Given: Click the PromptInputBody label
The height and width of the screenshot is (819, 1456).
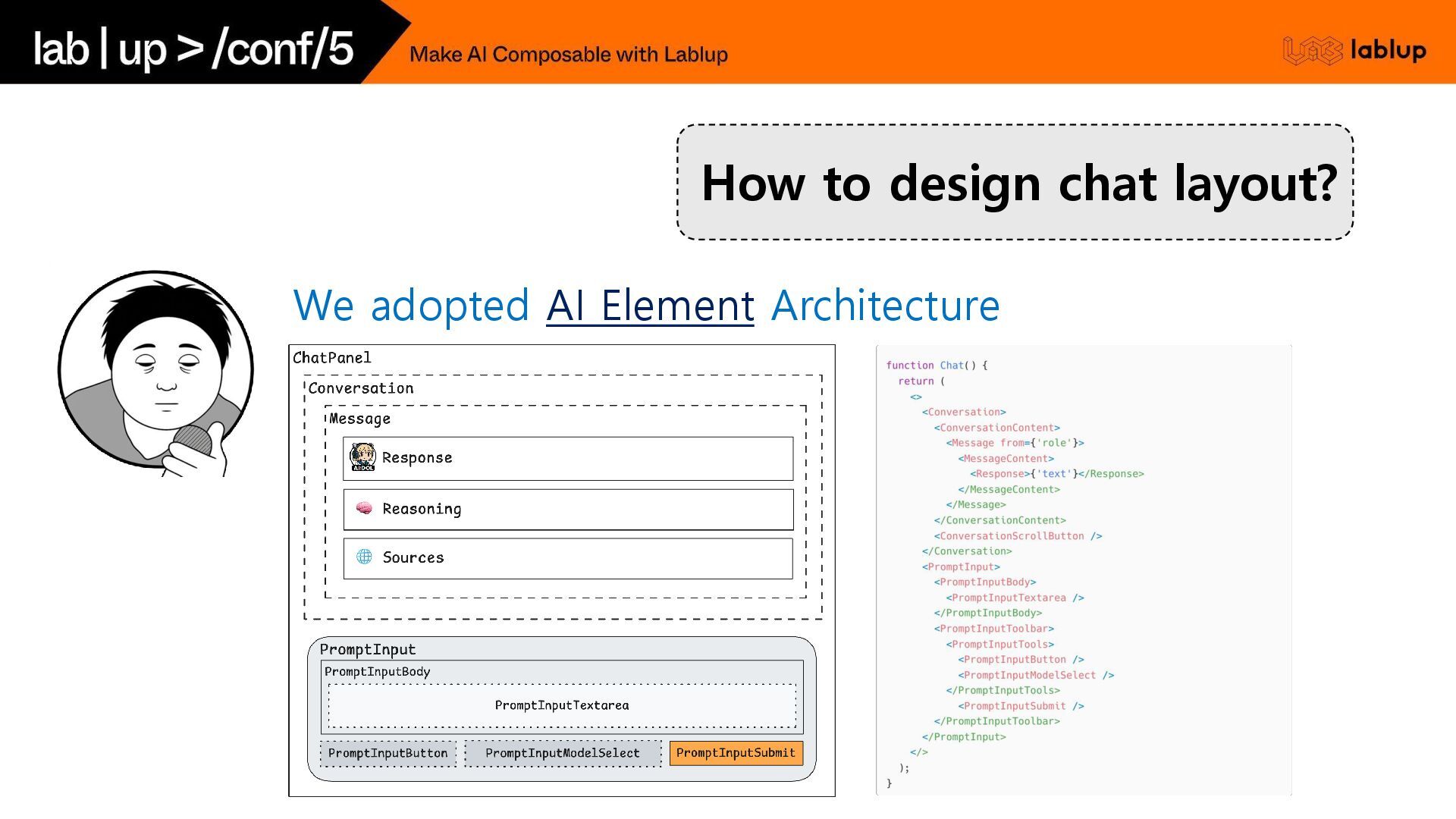Looking at the screenshot, I should click(x=377, y=672).
